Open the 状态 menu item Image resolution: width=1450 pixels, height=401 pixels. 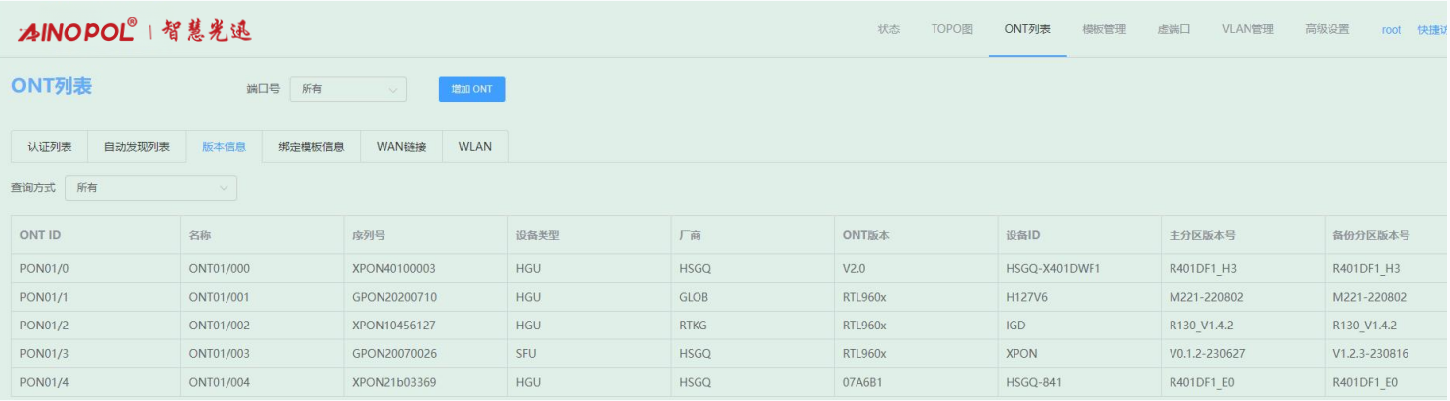click(888, 29)
